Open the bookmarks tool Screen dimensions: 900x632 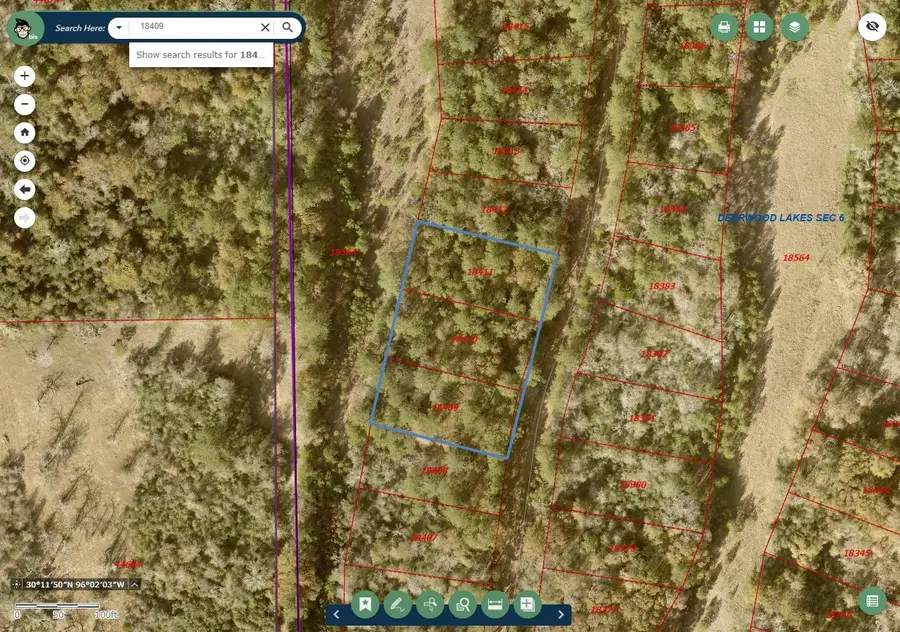pyautogui.click(x=366, y=604)
